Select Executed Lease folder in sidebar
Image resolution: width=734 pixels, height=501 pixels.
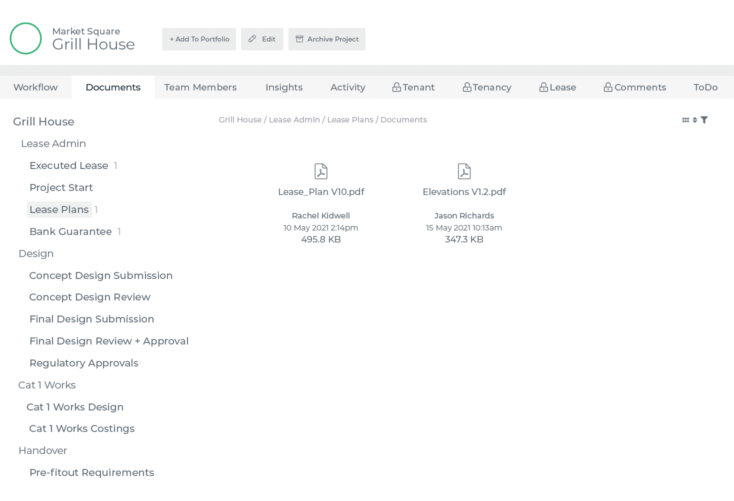(68, 166)
